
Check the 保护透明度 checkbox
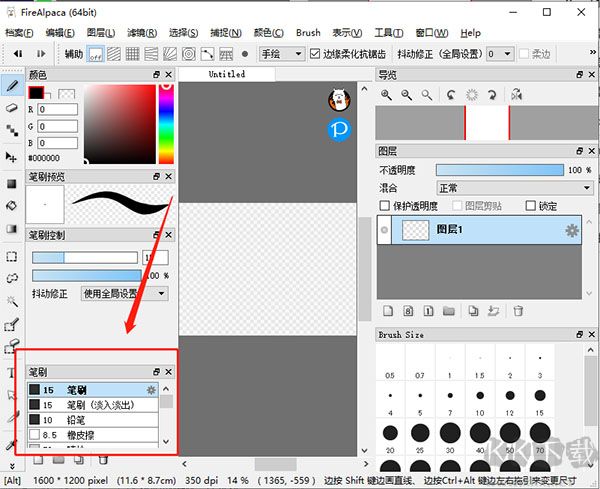[384, 206]
